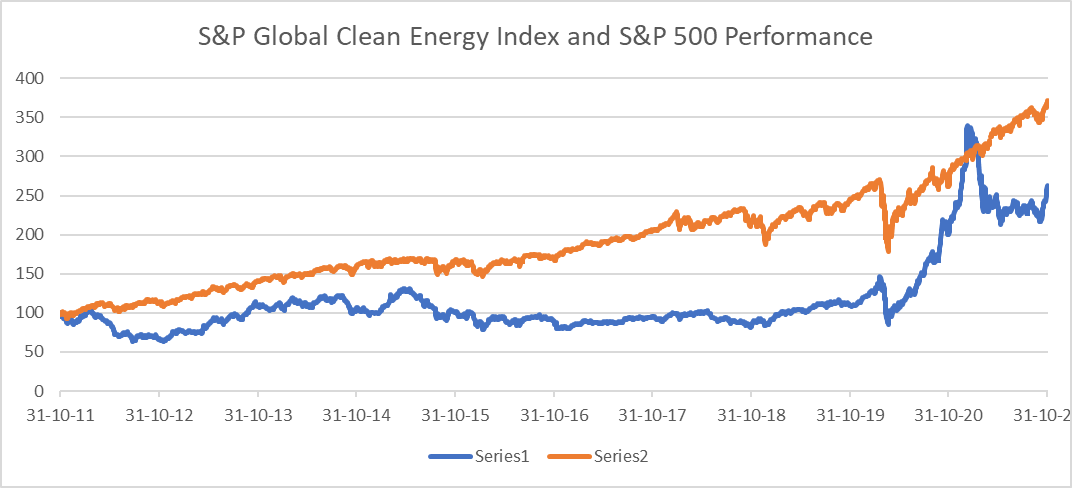Image resolution: width=1072 pixels, height=488 pixels.
Task: Select the 31-10-13 date axis label
Action: [258, 414]
